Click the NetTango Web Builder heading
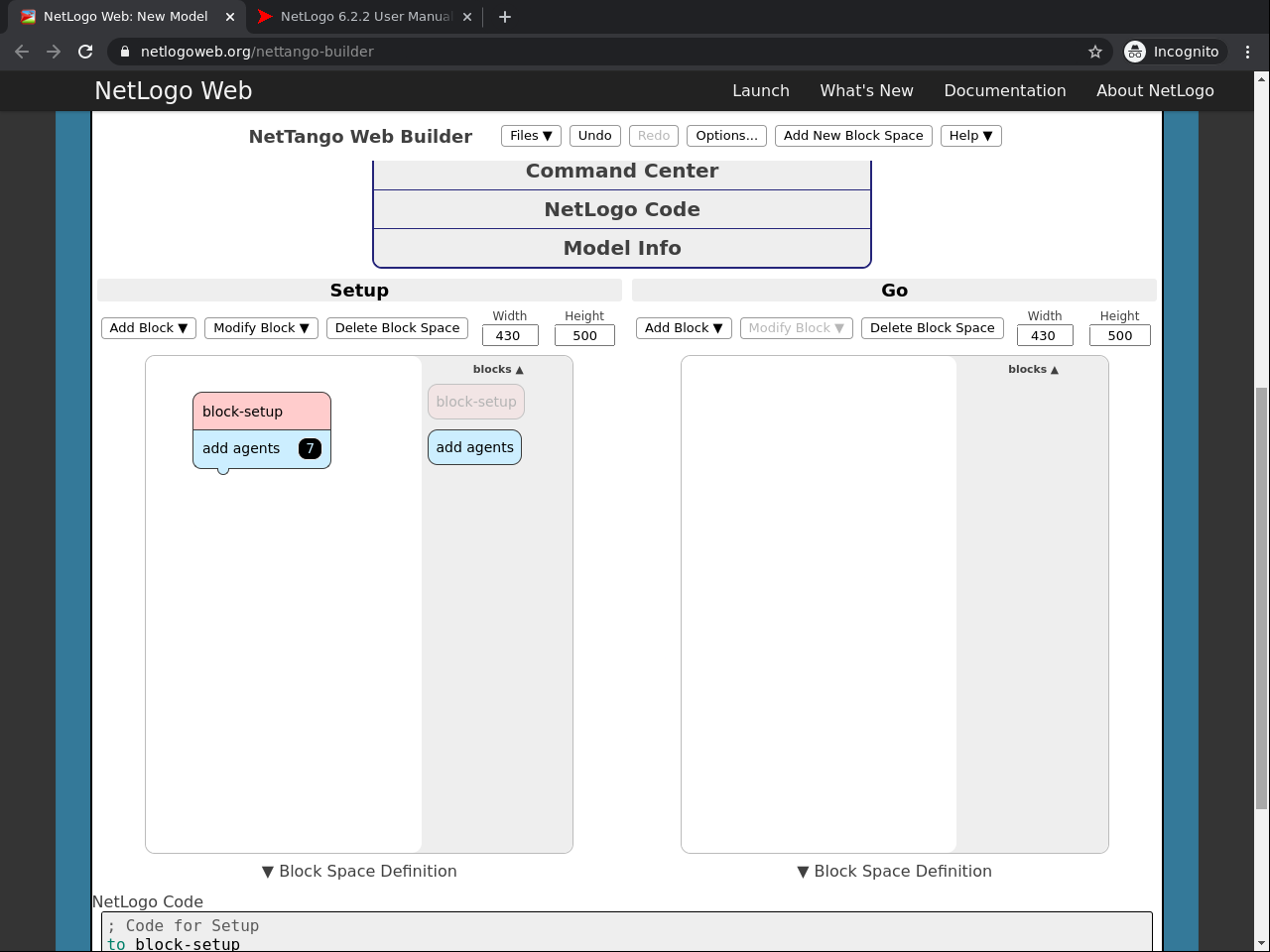The height and width of the screenshot is (952, 1270). pyautogui.click(x=360, y=137)
